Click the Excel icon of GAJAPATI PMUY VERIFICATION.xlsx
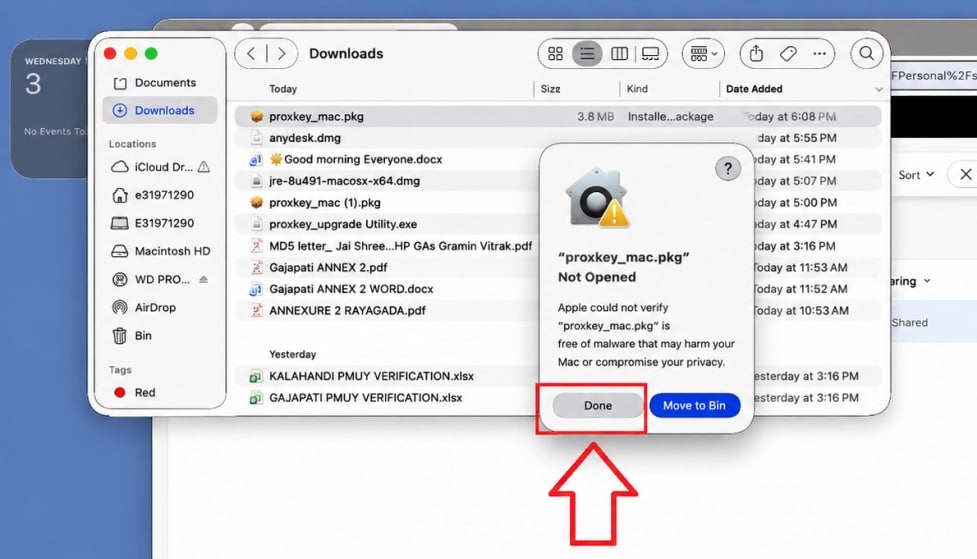 tap(256, 398)
